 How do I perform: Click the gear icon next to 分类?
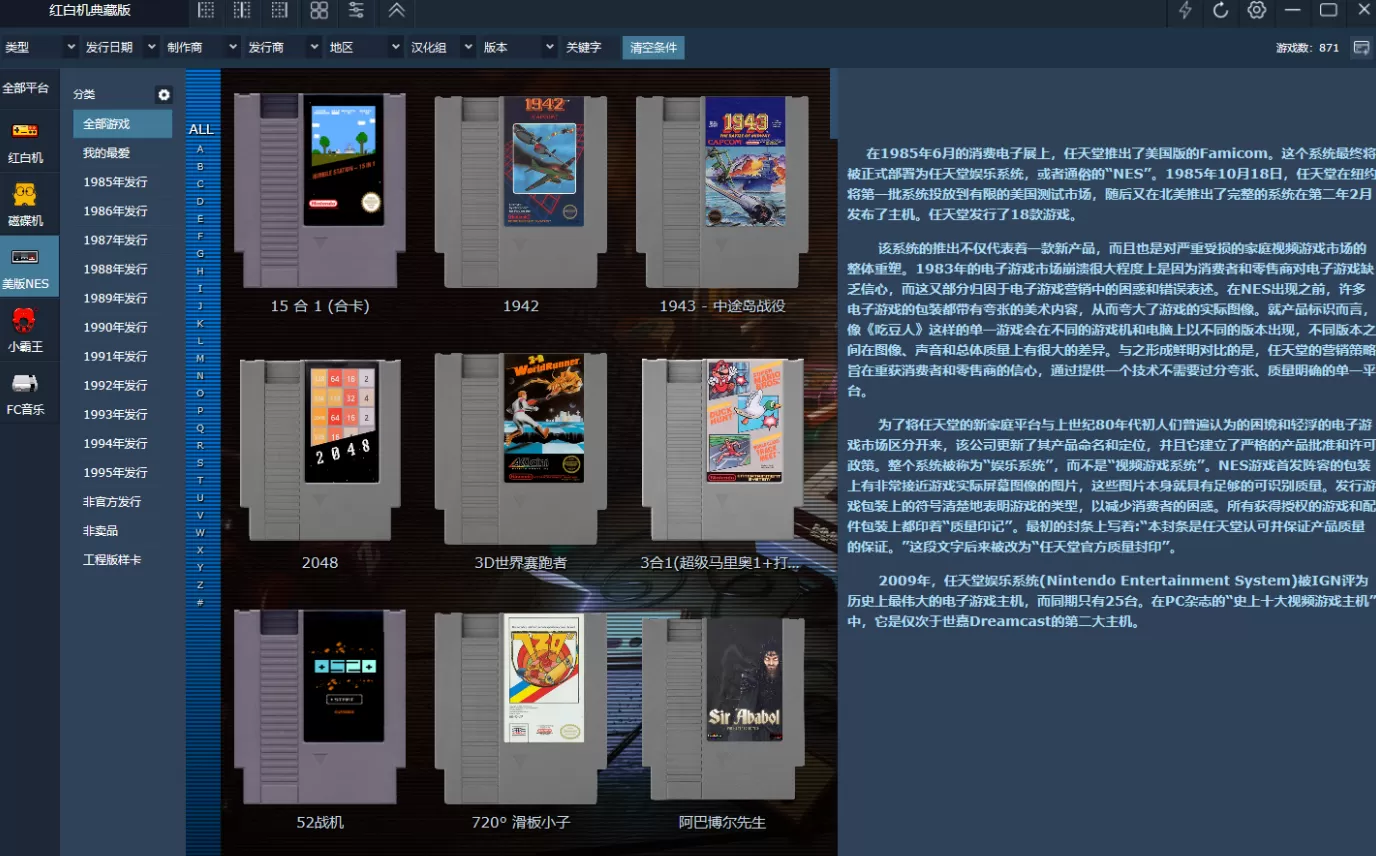(x=163, y=94)
